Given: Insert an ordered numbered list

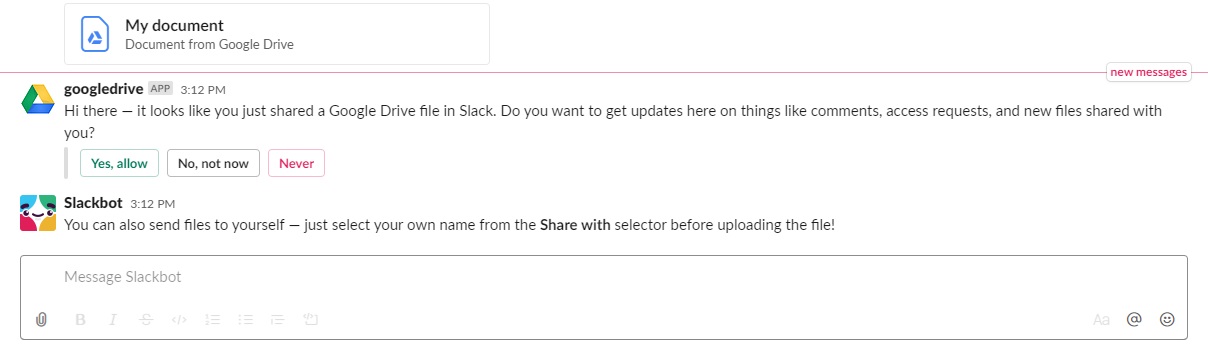Looking at the screenshot, I should pyautogui.click(x=212, y=320).
